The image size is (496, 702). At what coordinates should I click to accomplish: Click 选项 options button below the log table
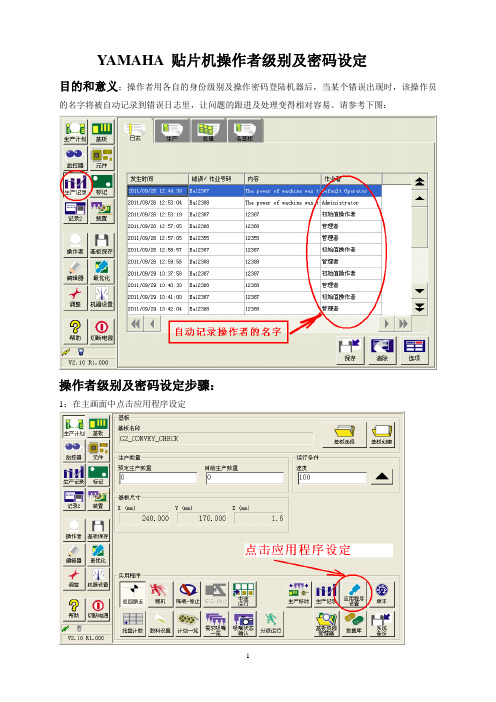415,350
